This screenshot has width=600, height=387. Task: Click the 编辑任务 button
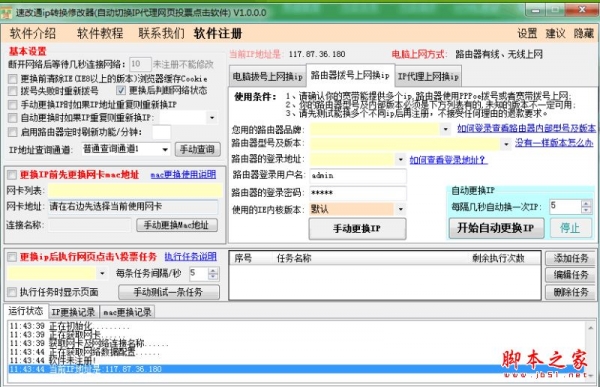(x=571, y=275)
